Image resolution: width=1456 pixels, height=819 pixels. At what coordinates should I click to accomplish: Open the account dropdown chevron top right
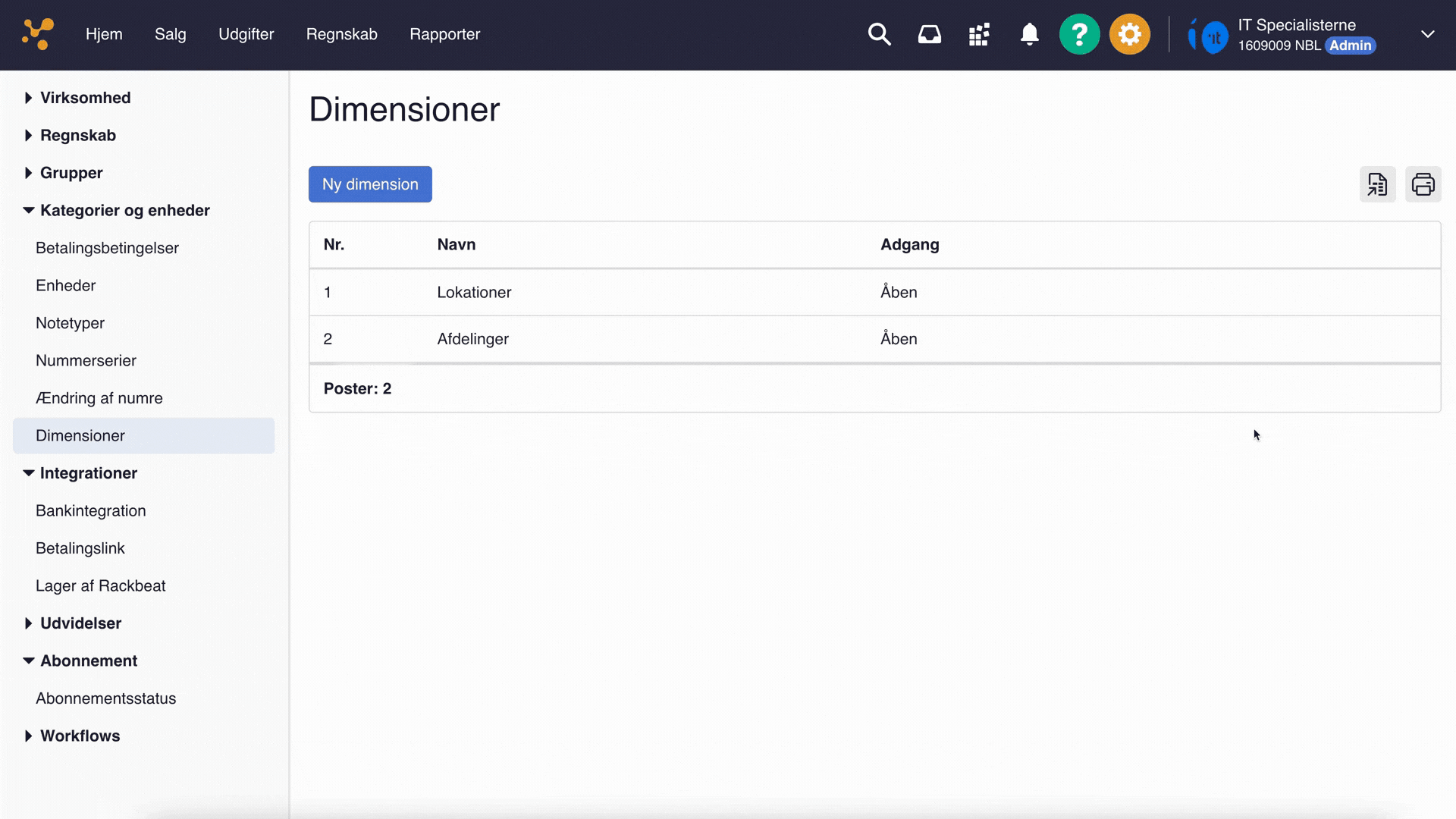coord(1428,34)
